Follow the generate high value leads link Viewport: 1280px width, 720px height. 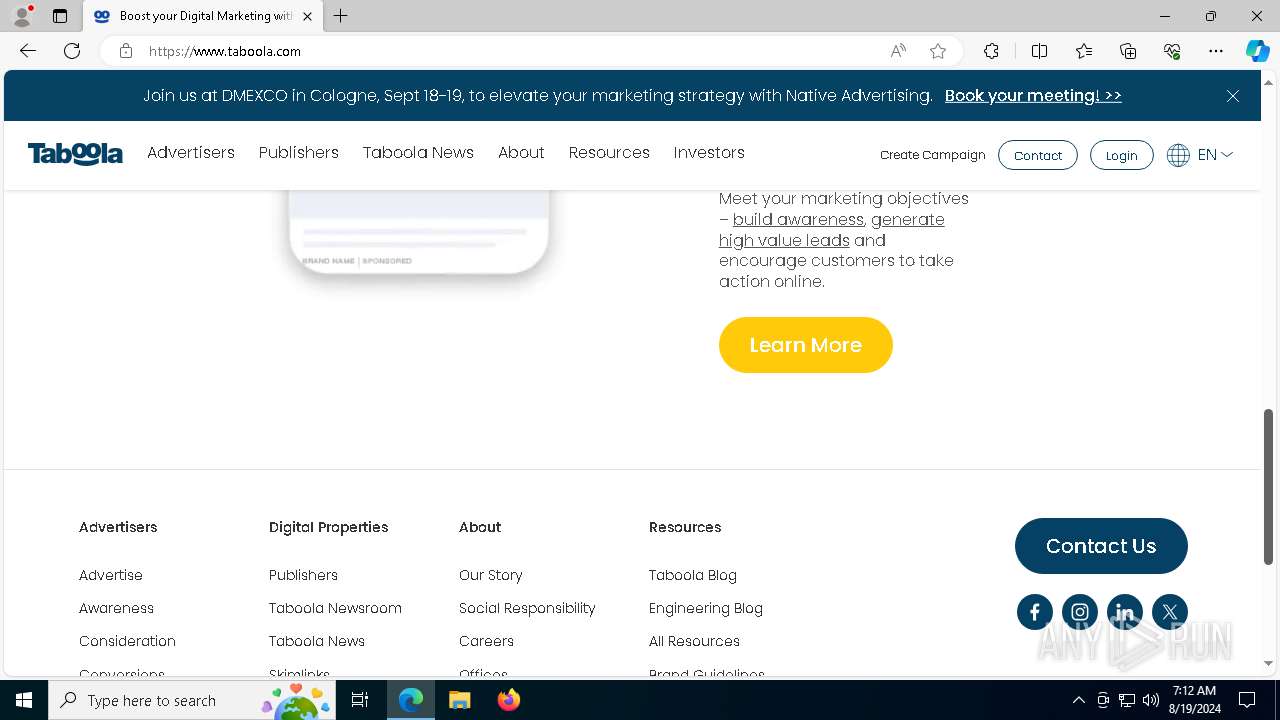[x=832, y=230]
